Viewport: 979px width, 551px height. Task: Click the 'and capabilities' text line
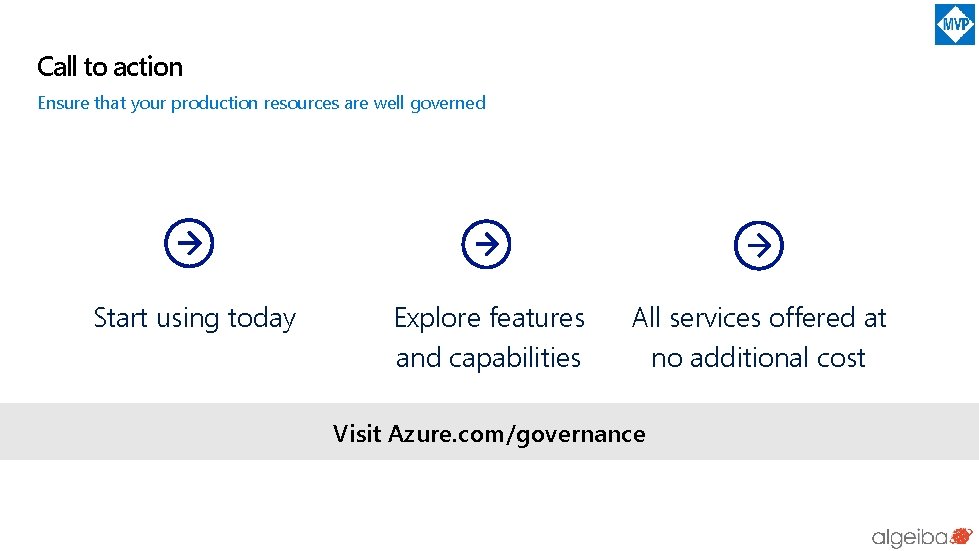pos(488,358)
